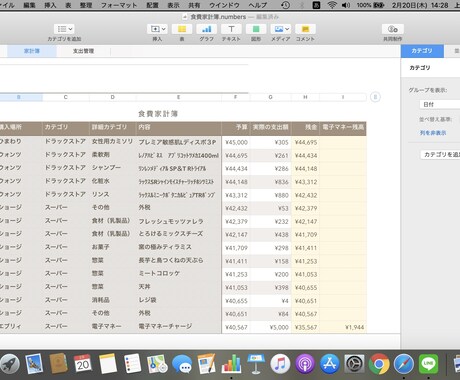Show battery status in menu bar

pyautogui.click(x=370, y=5)
